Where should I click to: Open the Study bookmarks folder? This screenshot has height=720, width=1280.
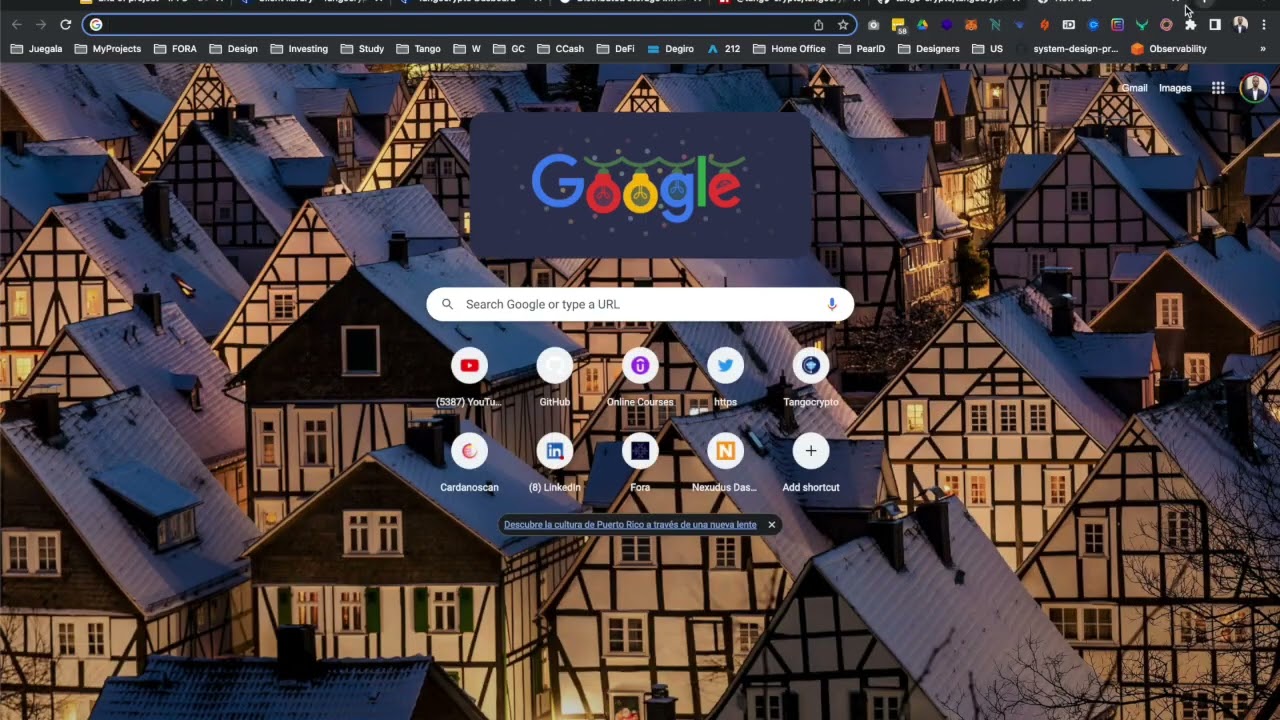coord(362,48)
